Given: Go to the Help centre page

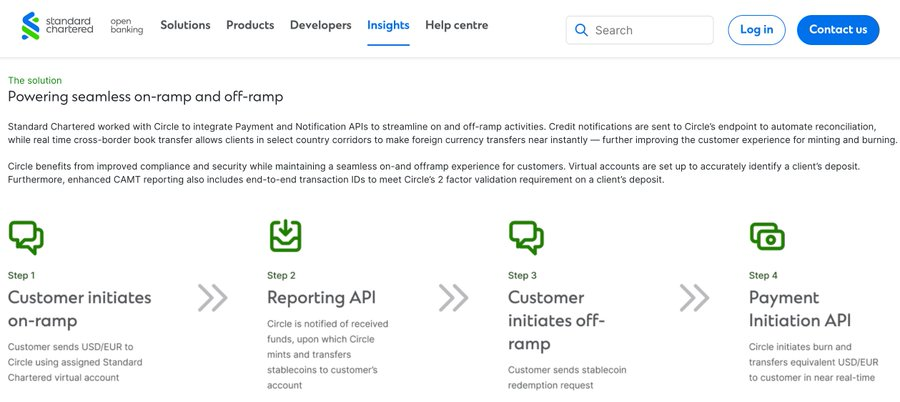Looking at the screenshot, I should pos(456,26).
